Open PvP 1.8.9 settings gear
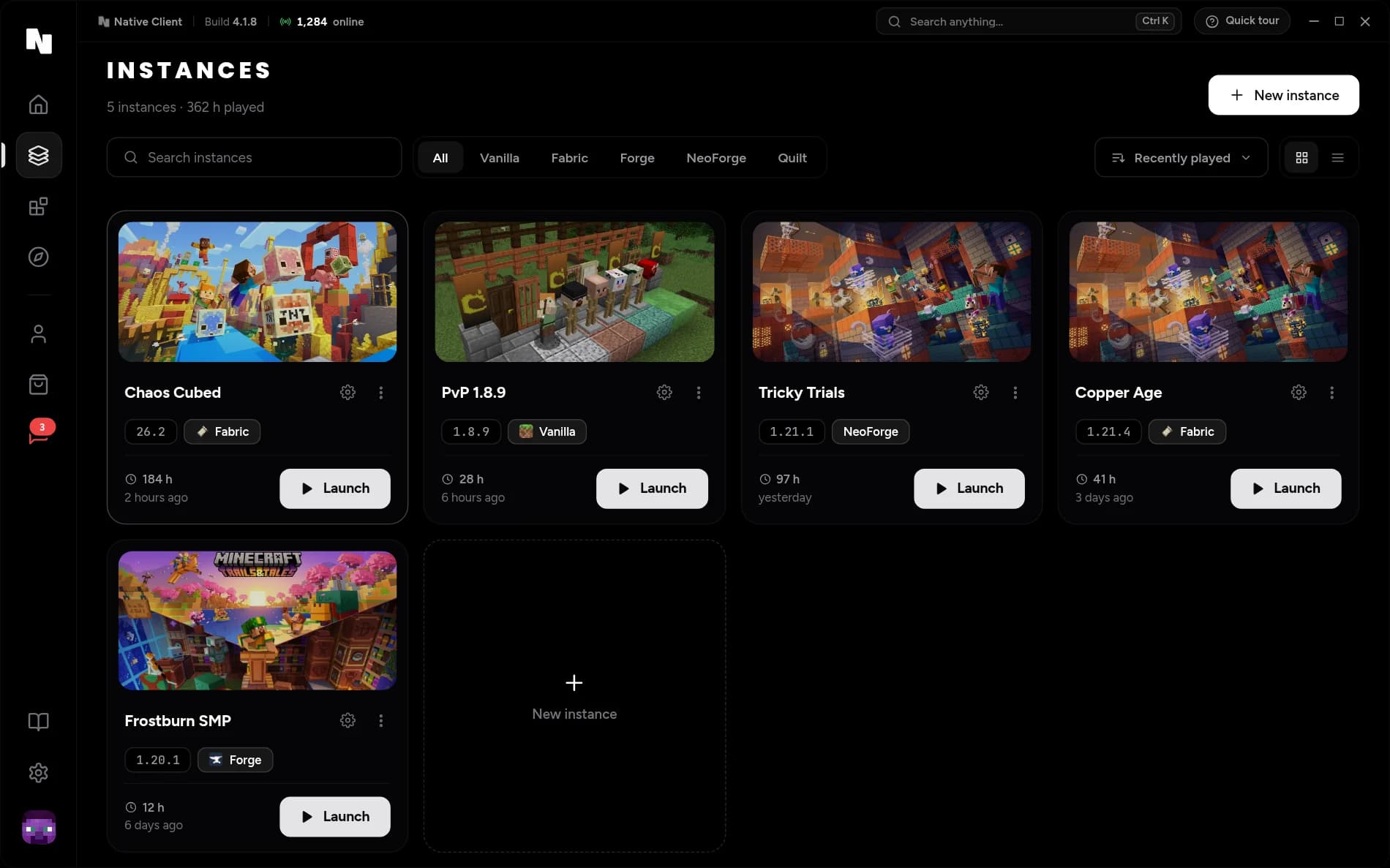This screenshot has height=868, width=1390. pos(664,393)
